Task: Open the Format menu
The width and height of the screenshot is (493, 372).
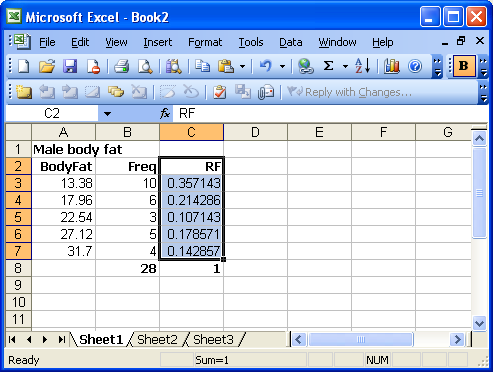Action: pyautogui.click(x=205, y=42)
